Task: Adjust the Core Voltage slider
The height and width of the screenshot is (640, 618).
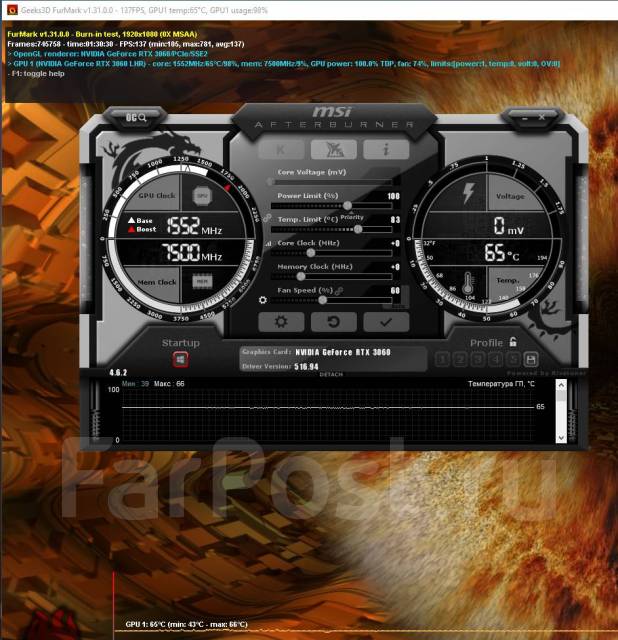Action: click(x=331, y=182)
